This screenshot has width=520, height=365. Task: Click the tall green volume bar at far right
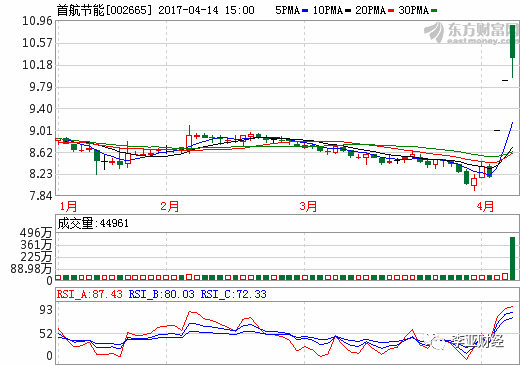pyautogui.click(x=513, y=258)
